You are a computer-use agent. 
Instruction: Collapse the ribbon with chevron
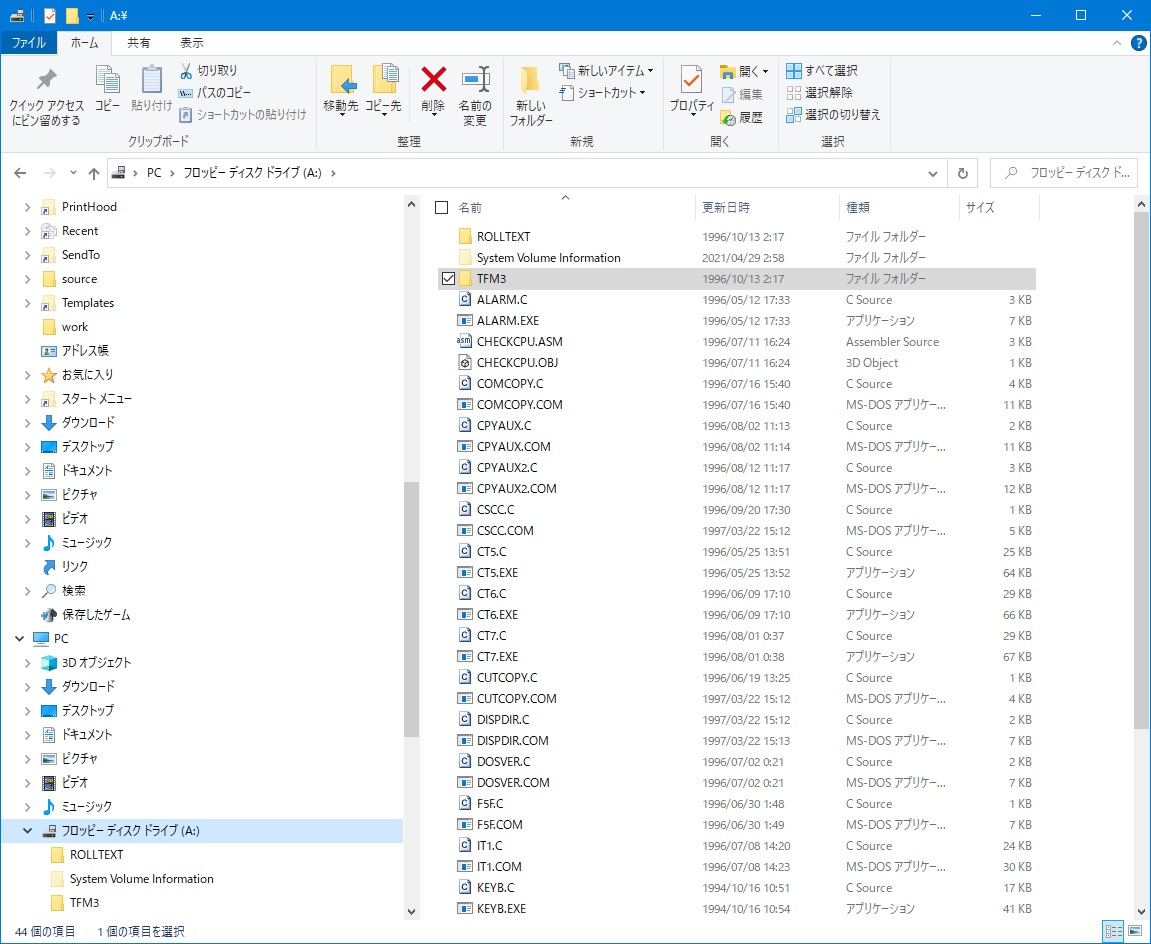coord(1116,43)
